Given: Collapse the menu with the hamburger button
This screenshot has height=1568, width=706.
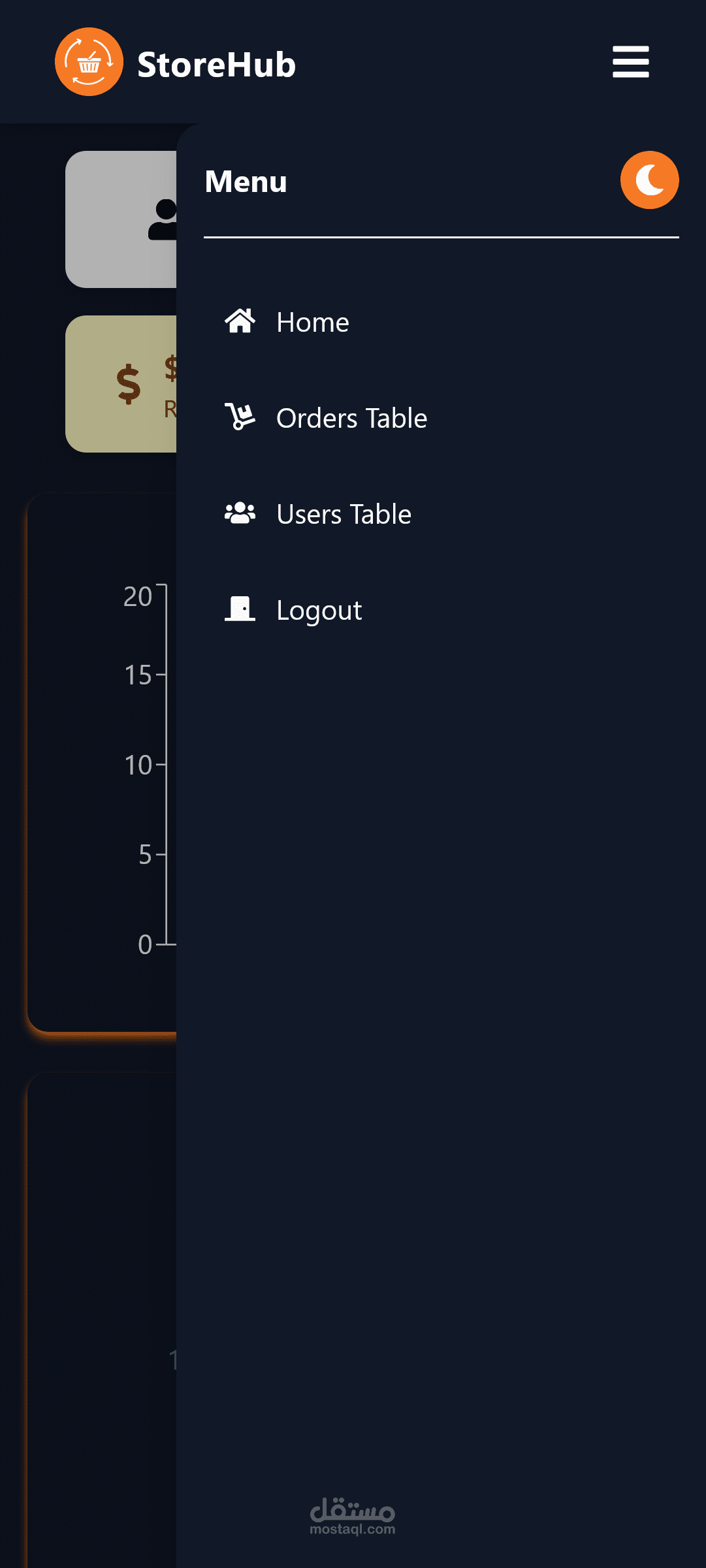Looking at the screenshot, I should pos(630,62).
